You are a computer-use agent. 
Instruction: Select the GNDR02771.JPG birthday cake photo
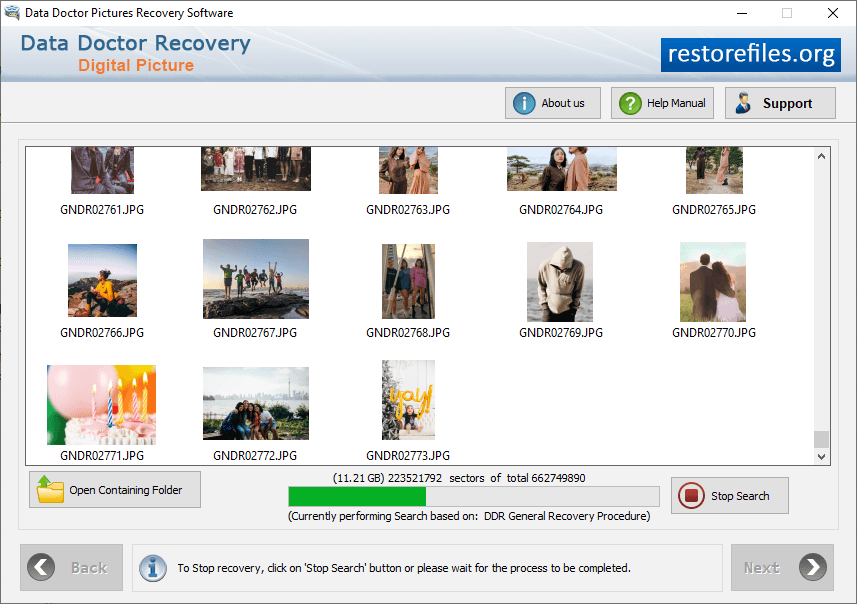[101, 405]
